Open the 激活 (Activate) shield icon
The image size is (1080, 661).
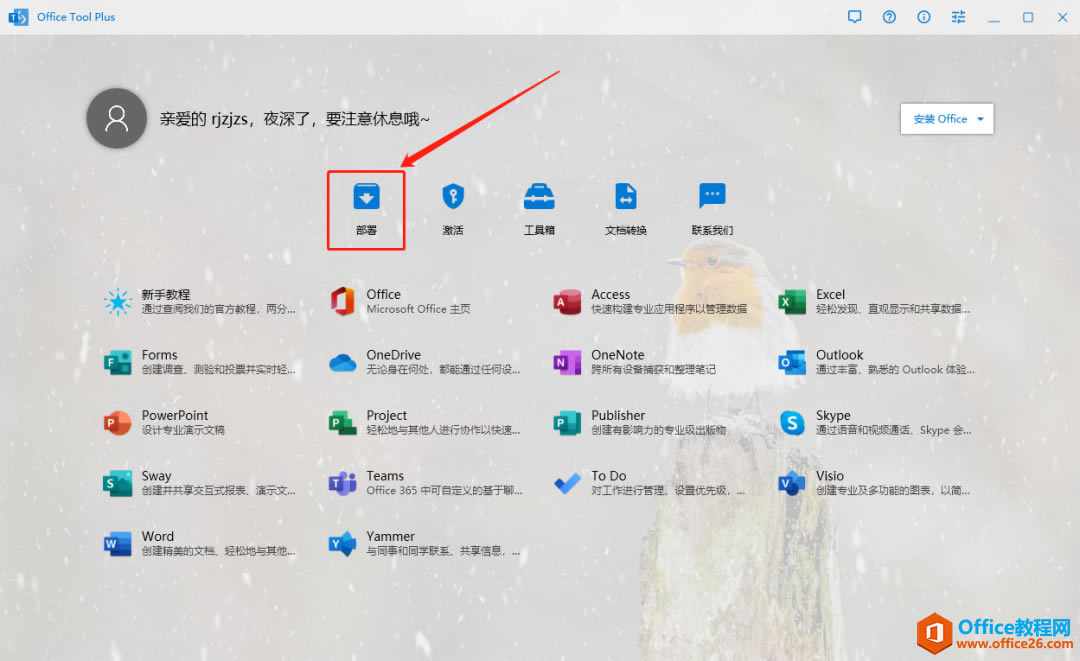point(453,196)
